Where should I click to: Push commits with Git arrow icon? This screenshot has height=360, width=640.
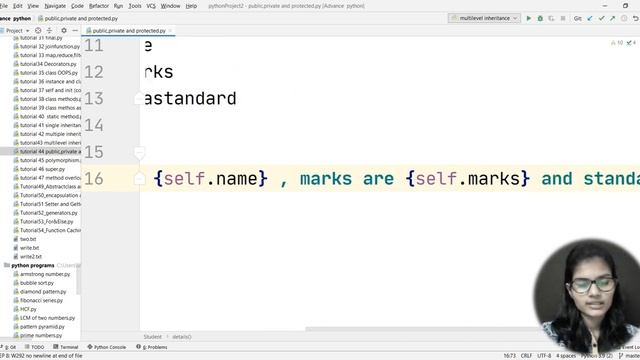tap(613, 18)
